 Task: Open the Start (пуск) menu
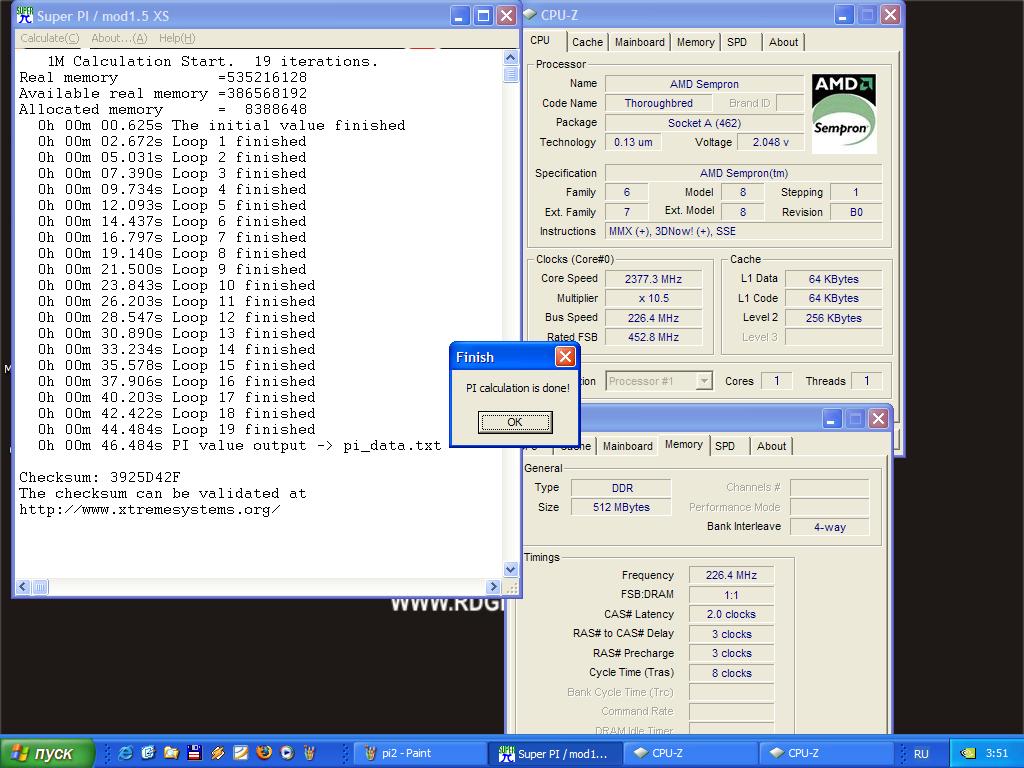[x=47, y=753]
